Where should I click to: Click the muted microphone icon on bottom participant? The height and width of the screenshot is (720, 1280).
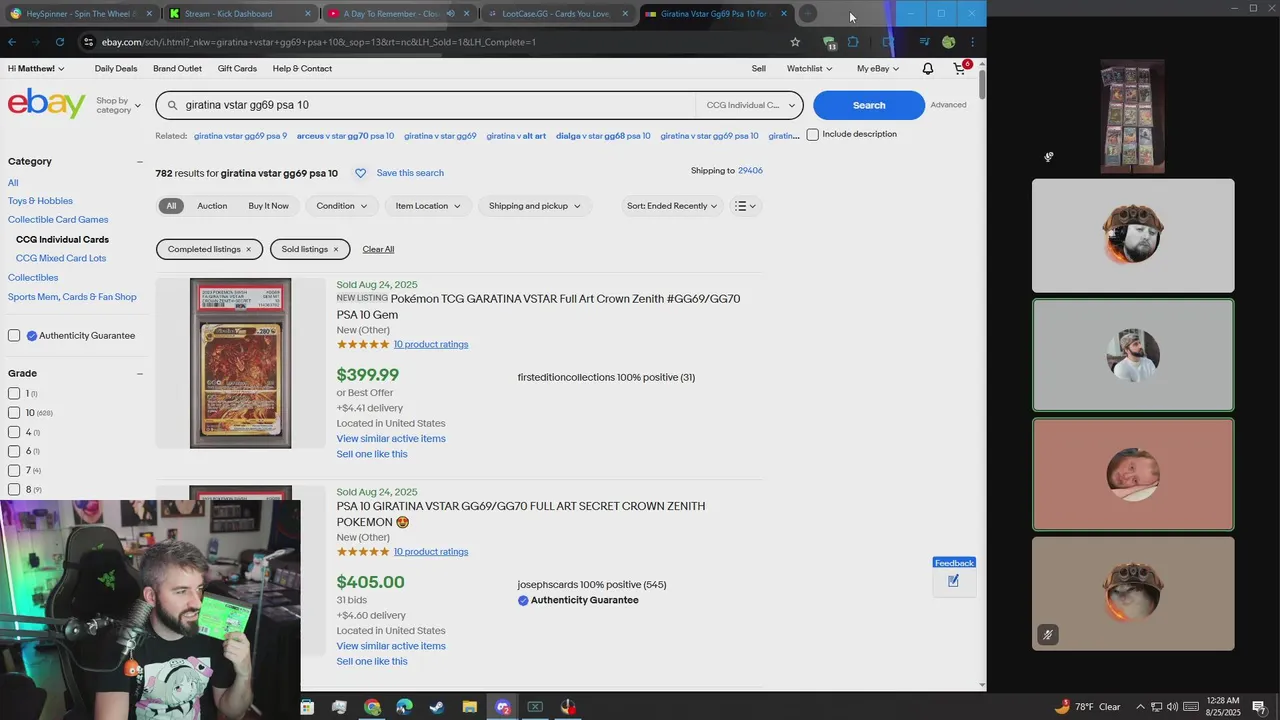[x=1048, y=634]
